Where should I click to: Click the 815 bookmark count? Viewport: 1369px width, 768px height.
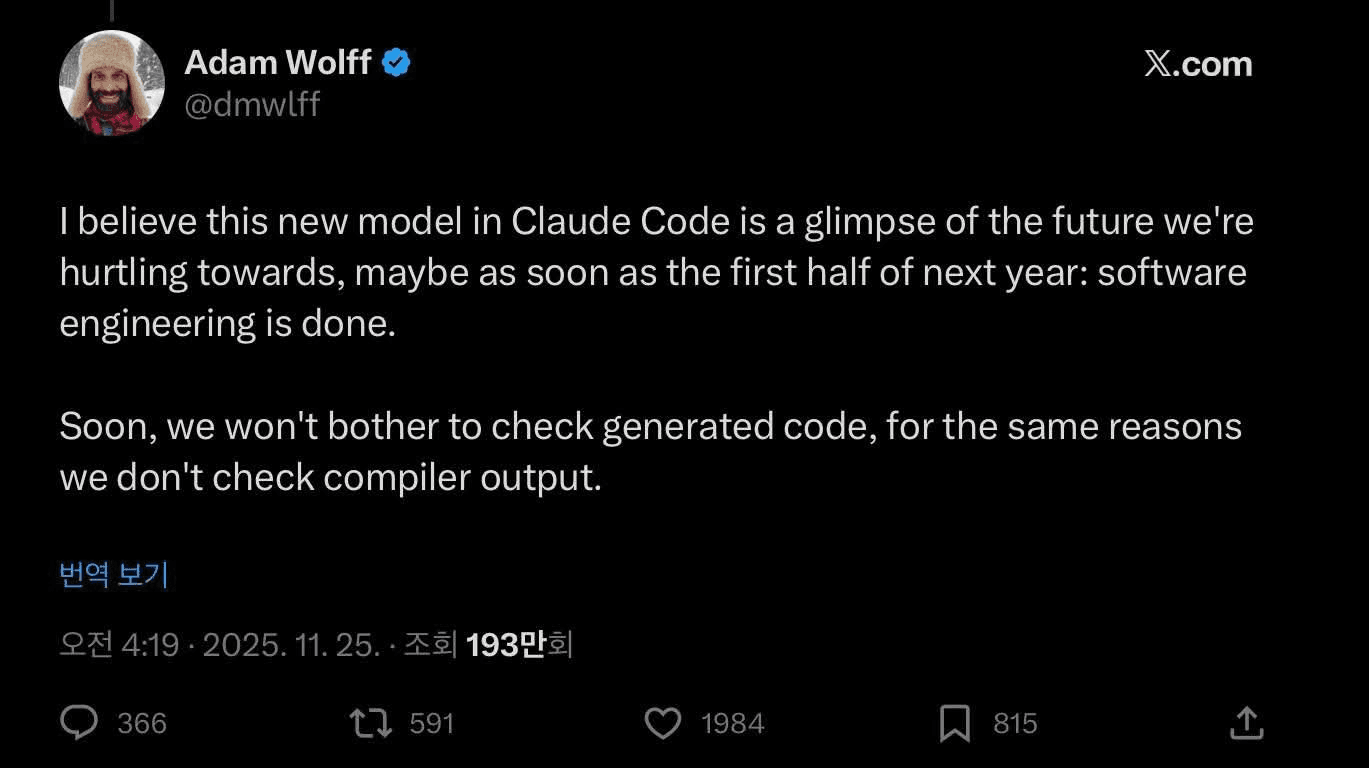1015,723
